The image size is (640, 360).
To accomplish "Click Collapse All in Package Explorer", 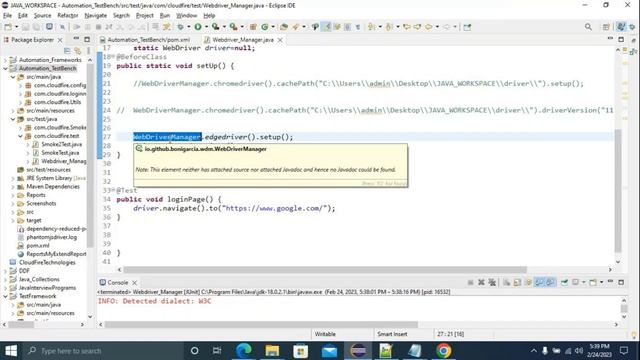I will 67,51.
